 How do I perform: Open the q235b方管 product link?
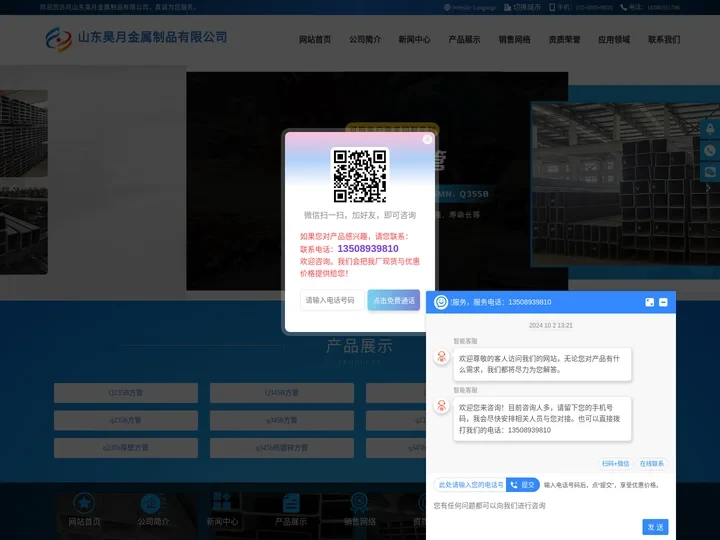coord(126,420)
